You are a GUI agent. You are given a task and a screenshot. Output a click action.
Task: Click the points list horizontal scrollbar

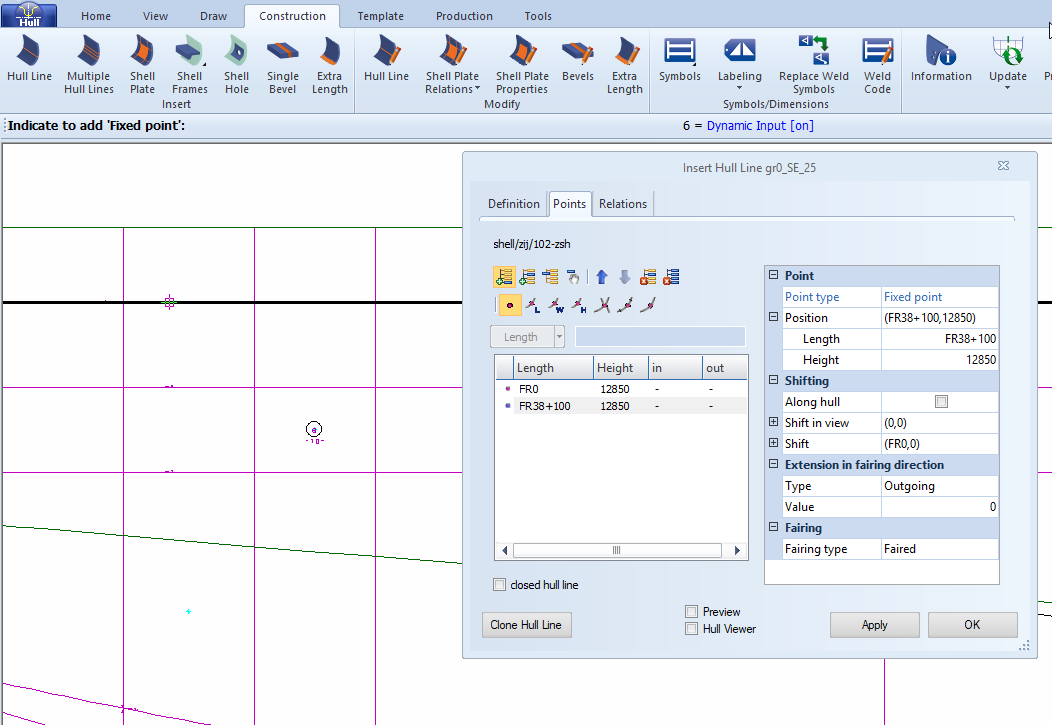point(616,550)
